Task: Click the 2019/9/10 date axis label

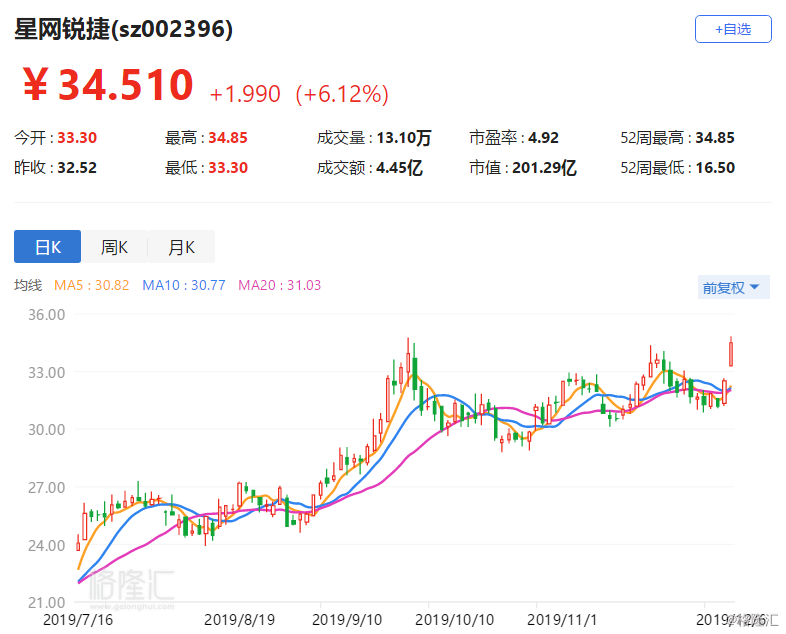Action: [x=347, y=620]
